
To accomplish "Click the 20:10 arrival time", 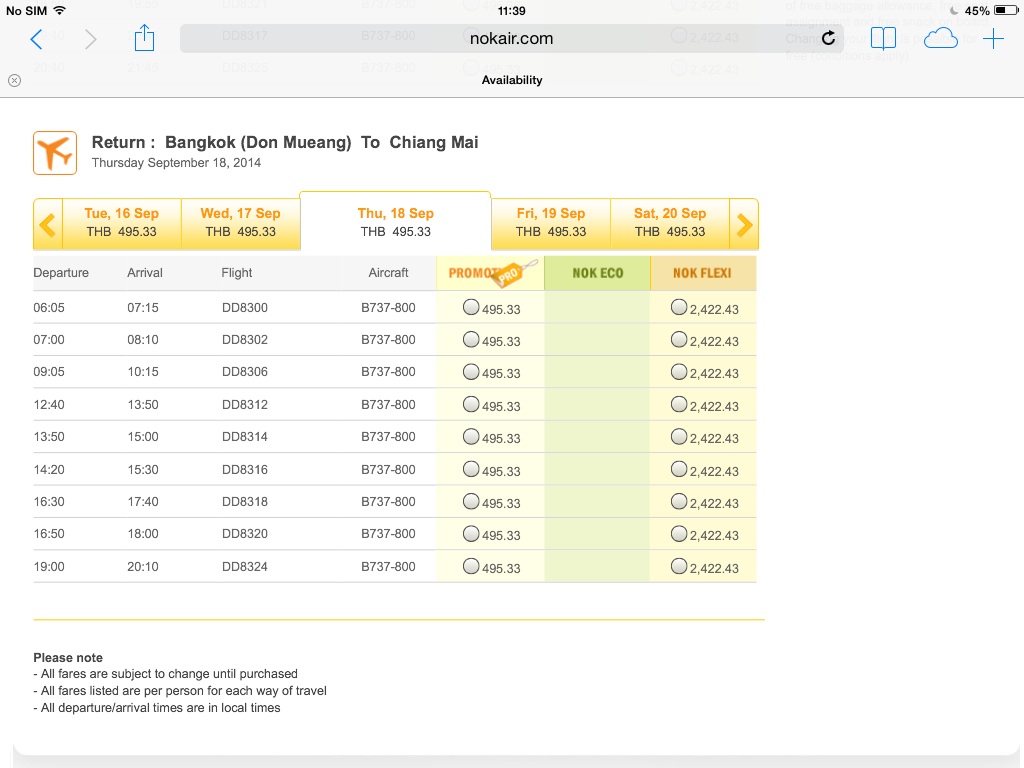I will click(x=143, y=566).
